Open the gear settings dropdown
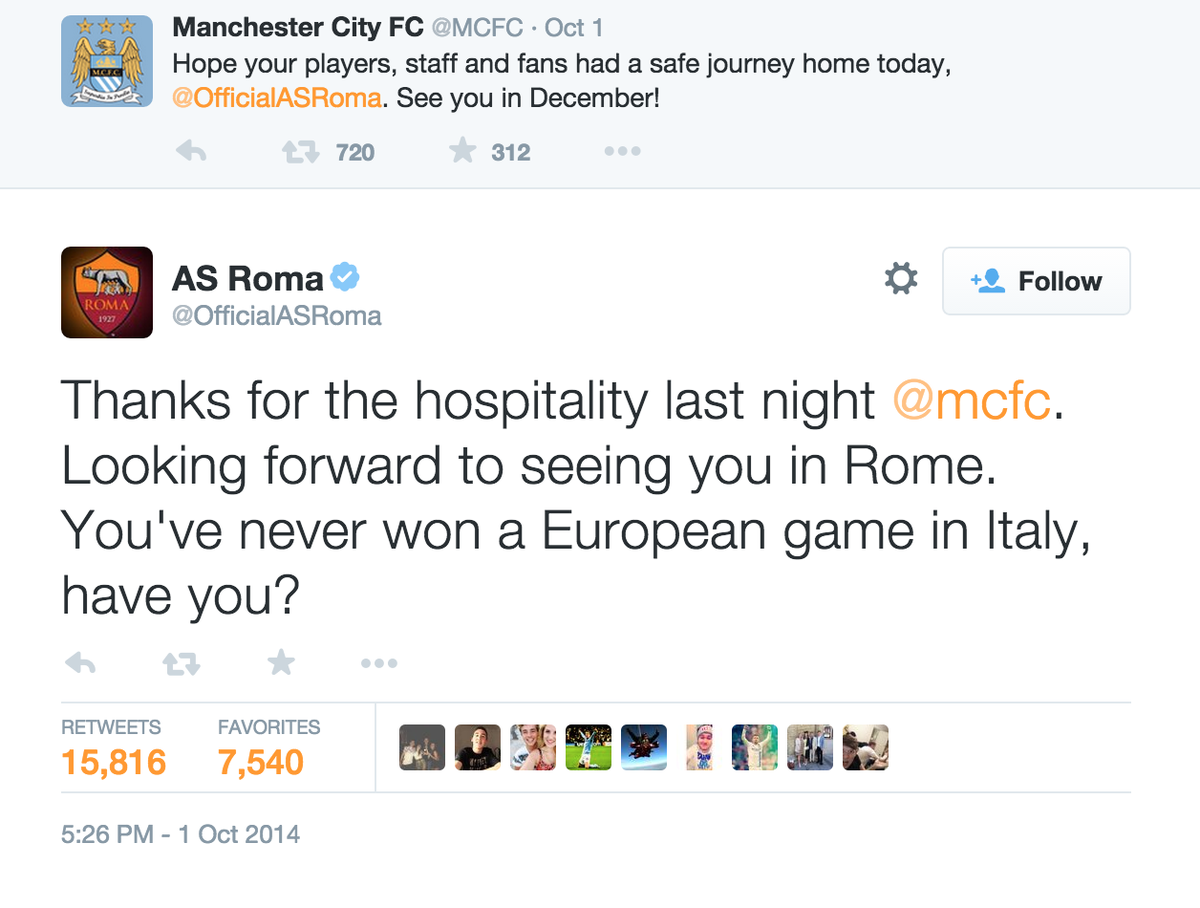Viewport: 1200px width, 908px height. [901, 280]
